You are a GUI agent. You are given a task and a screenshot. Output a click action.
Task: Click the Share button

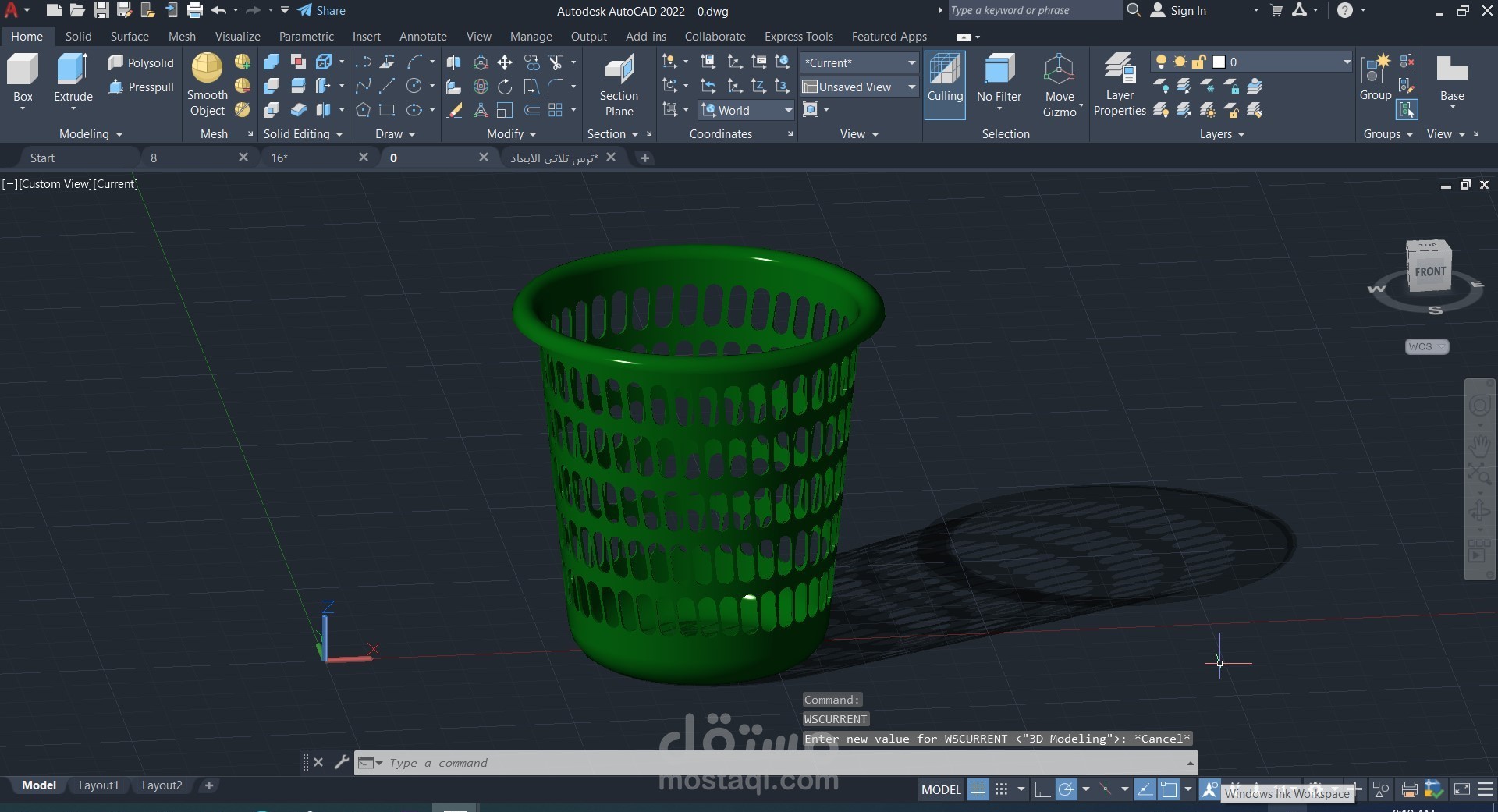tap(321, 10)
